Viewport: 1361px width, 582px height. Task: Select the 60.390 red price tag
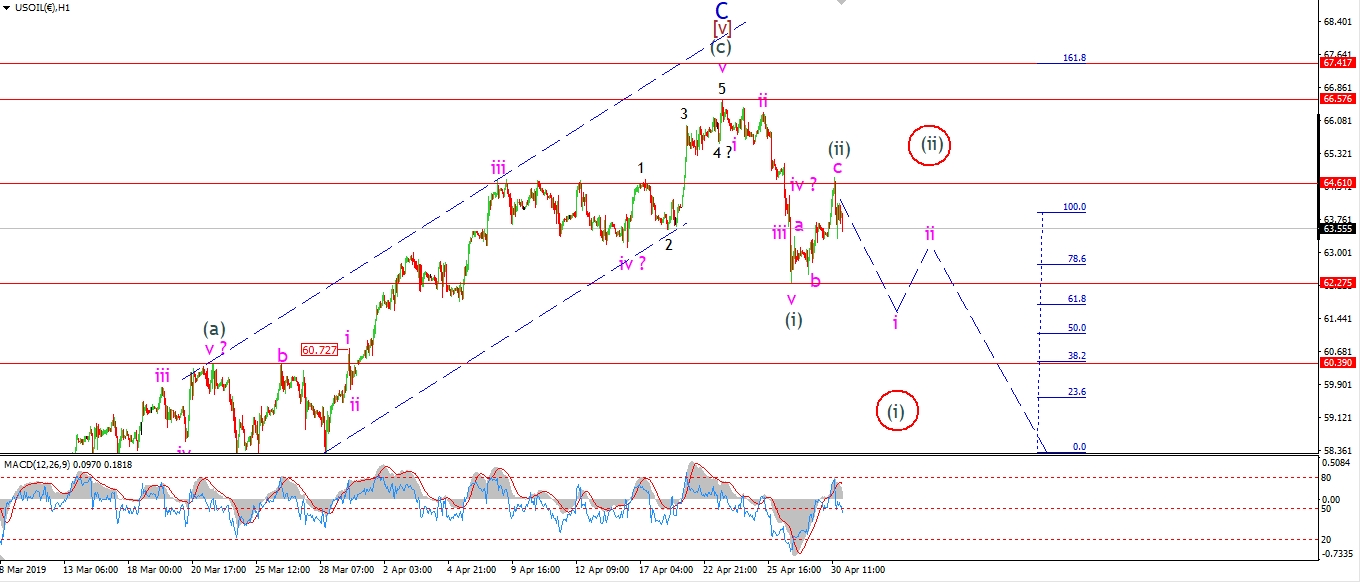click(1337, 363)
